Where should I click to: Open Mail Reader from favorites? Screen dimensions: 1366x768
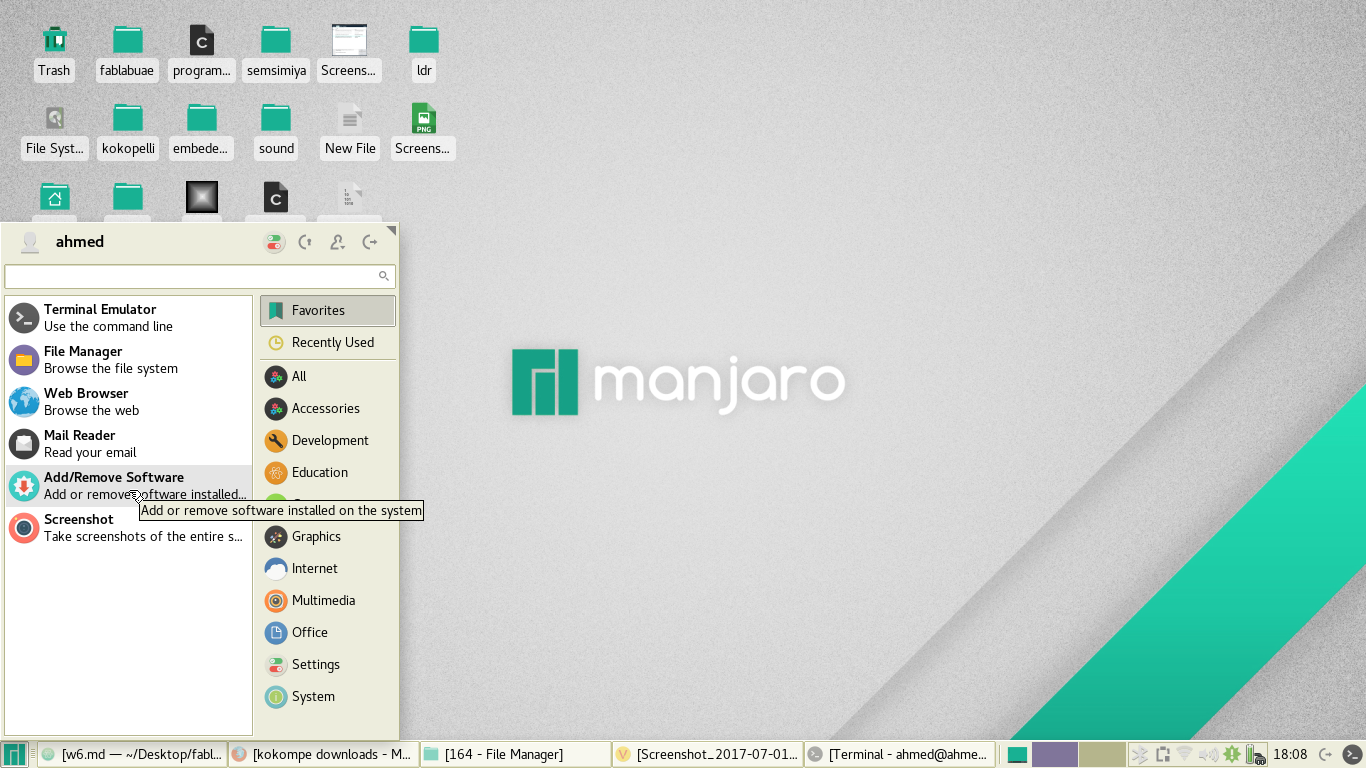pyautogui.click(x=129, y=444)
